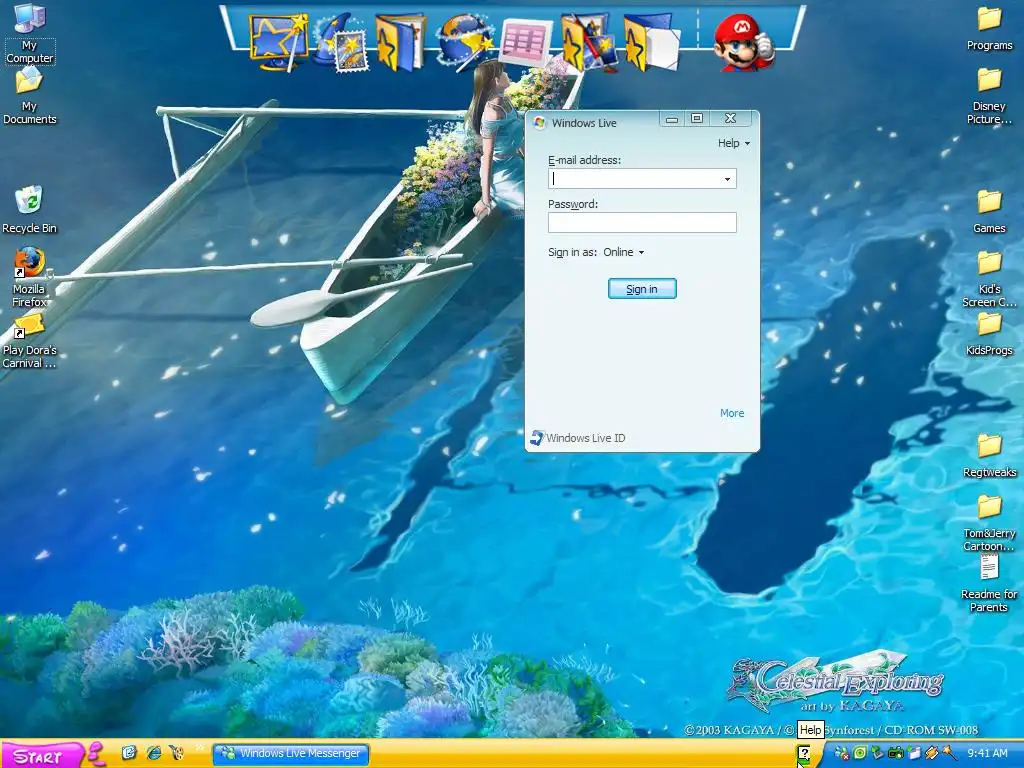Image resolution: width=1024 pixels, height=768 pixels.
Task: Open Readme for Parents document
Action: coord(989,584)
